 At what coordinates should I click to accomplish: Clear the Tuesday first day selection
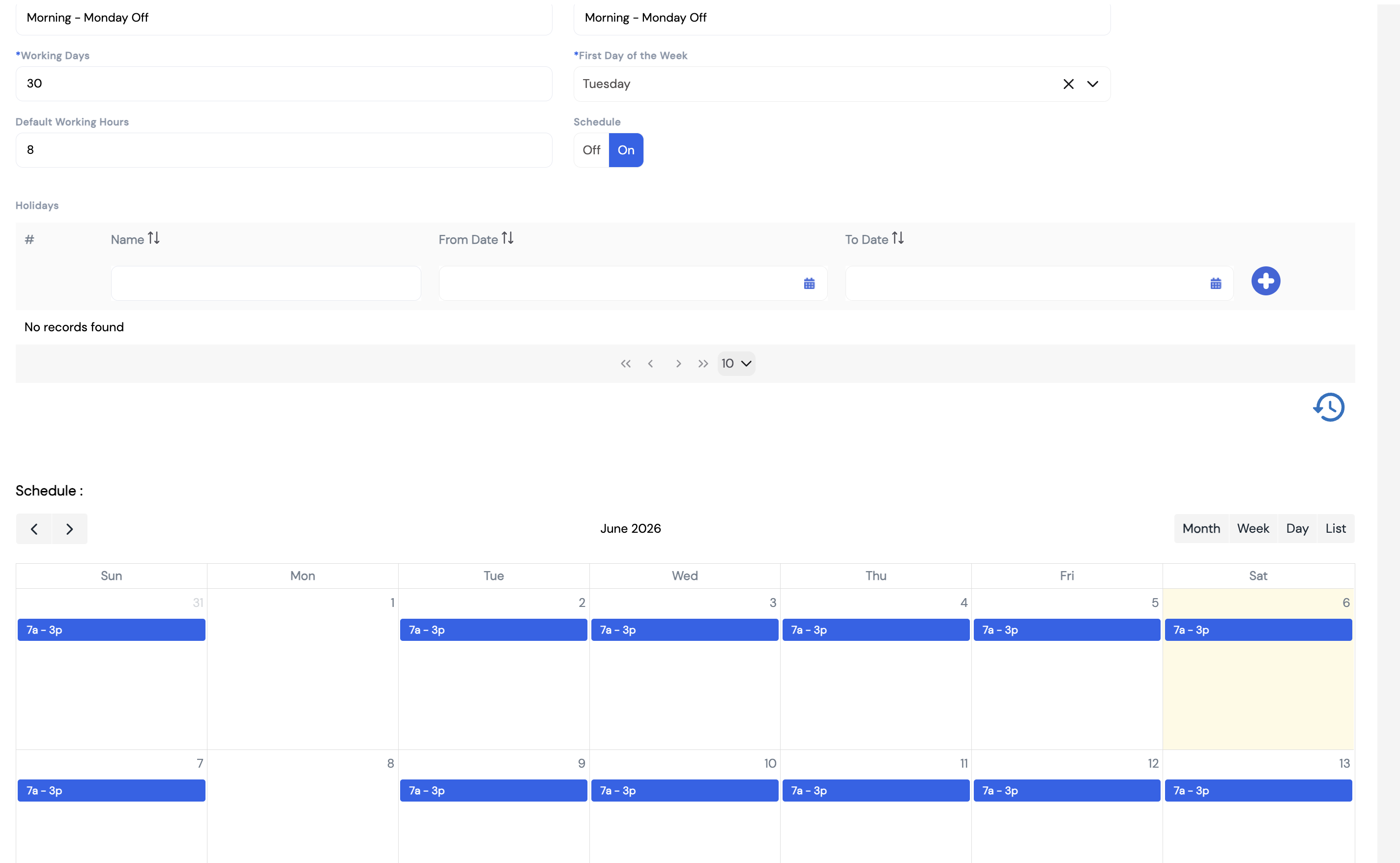coord(1068,84)
